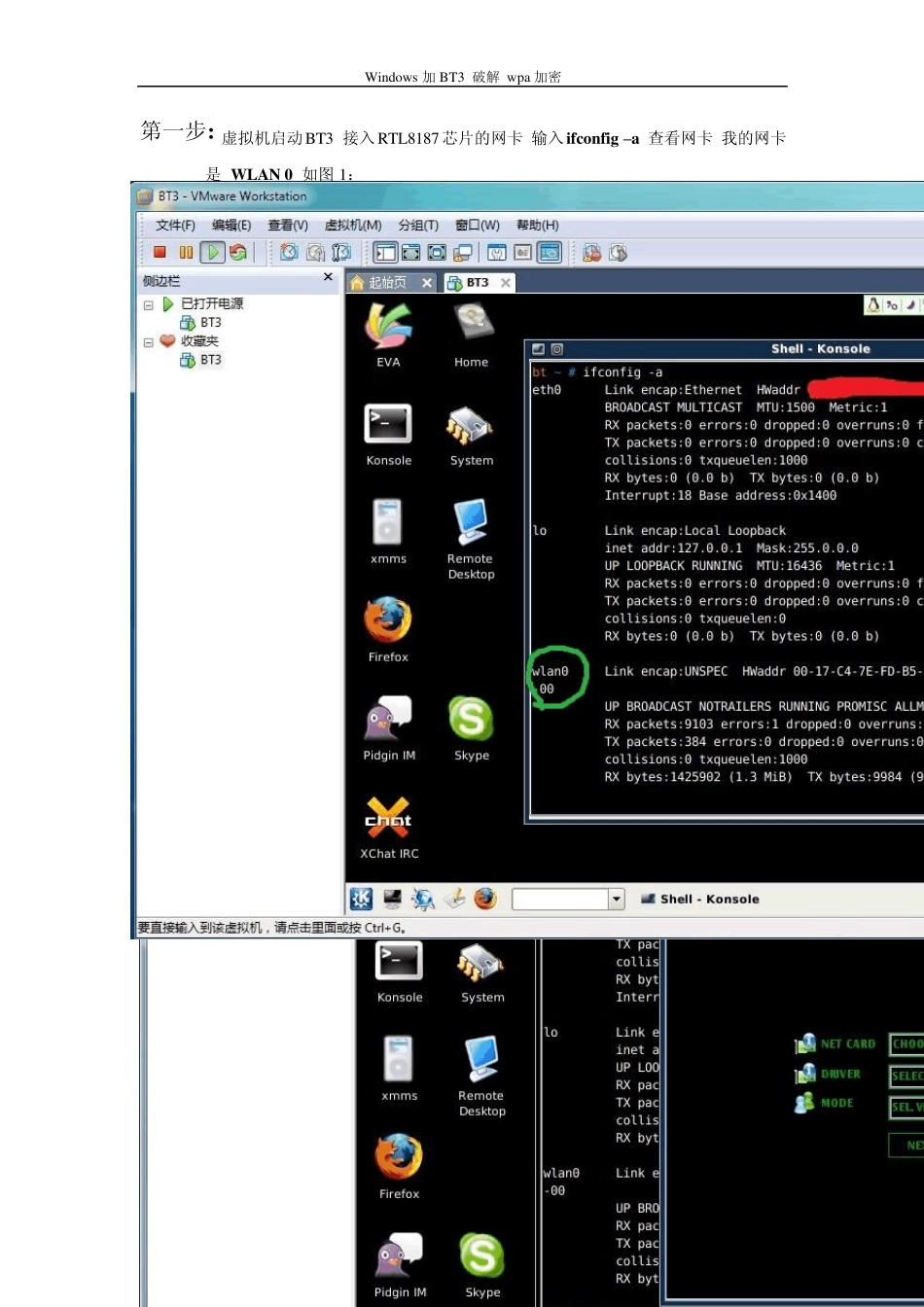Image resolution: width=924 pixels, height=1307 pixels.
Task: Click the 'ifconfig -a' command text
Action: [622, 372]
